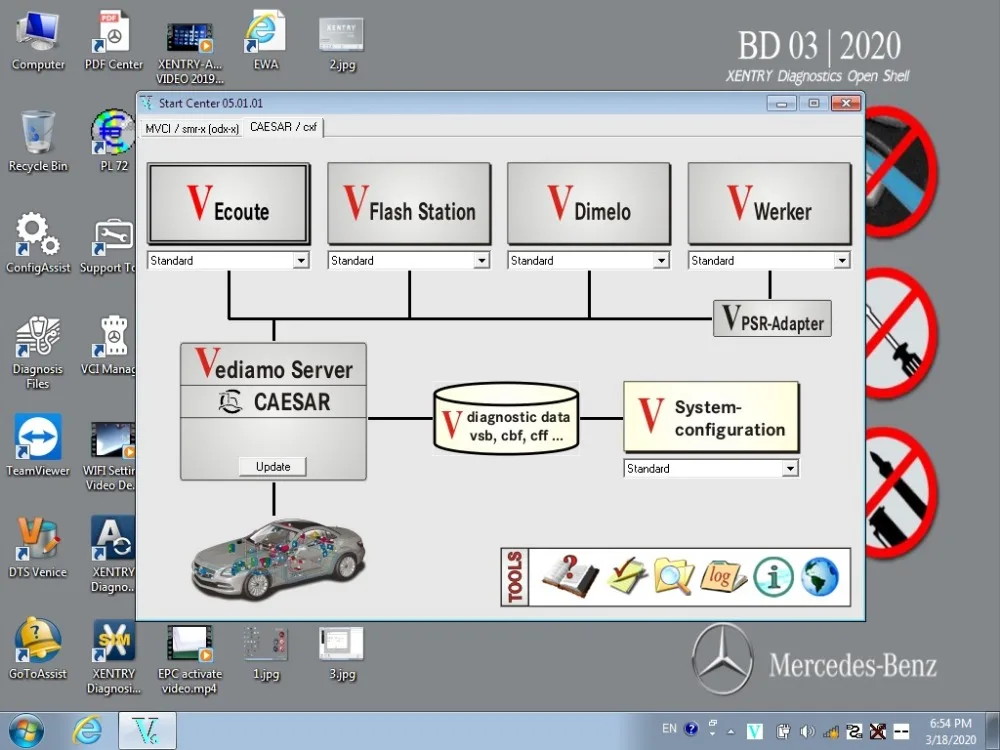This screenshot has width=1000, height=750.
Task: Click the taskbar clock 6:54 PM
Action: 950,731
